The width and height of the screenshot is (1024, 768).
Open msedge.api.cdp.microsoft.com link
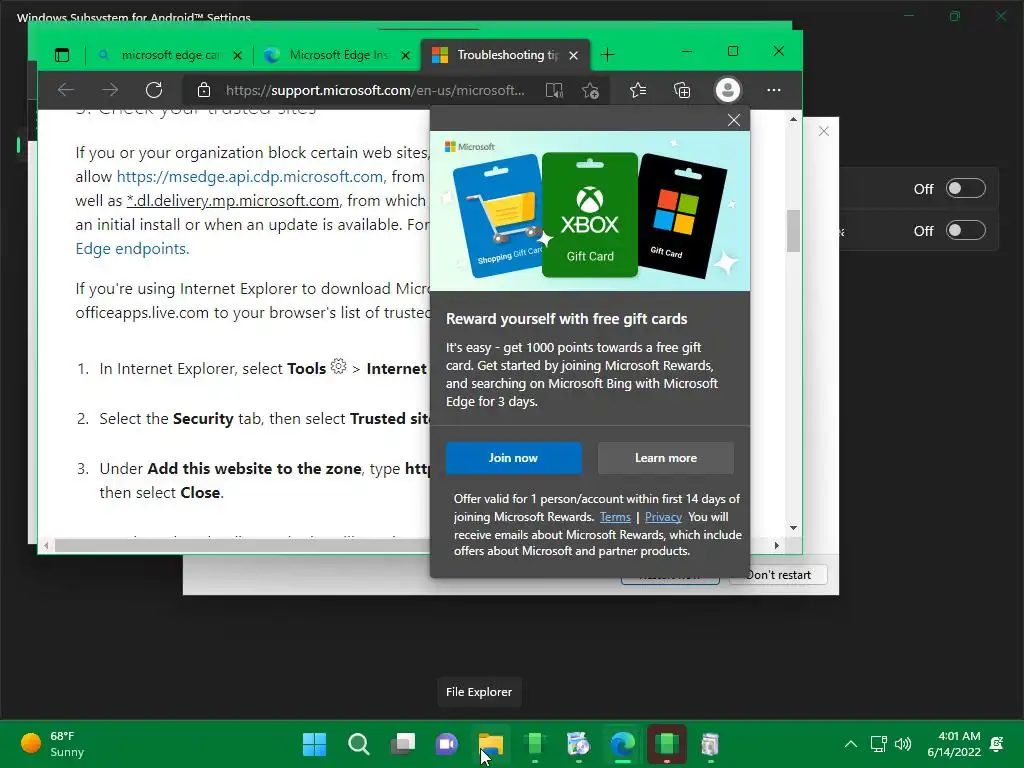point(249,176)
